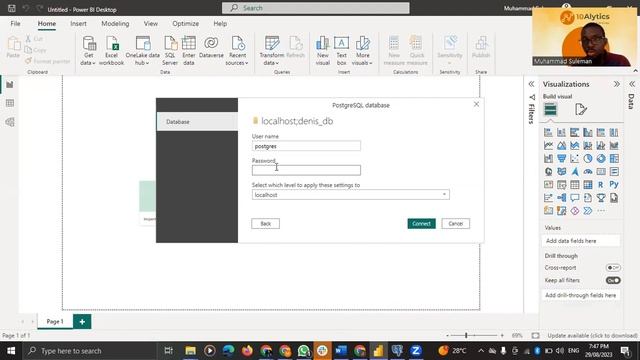640x360 pixels.
Task: Select the Funnel chart visual
Action: tap(562, 158)
